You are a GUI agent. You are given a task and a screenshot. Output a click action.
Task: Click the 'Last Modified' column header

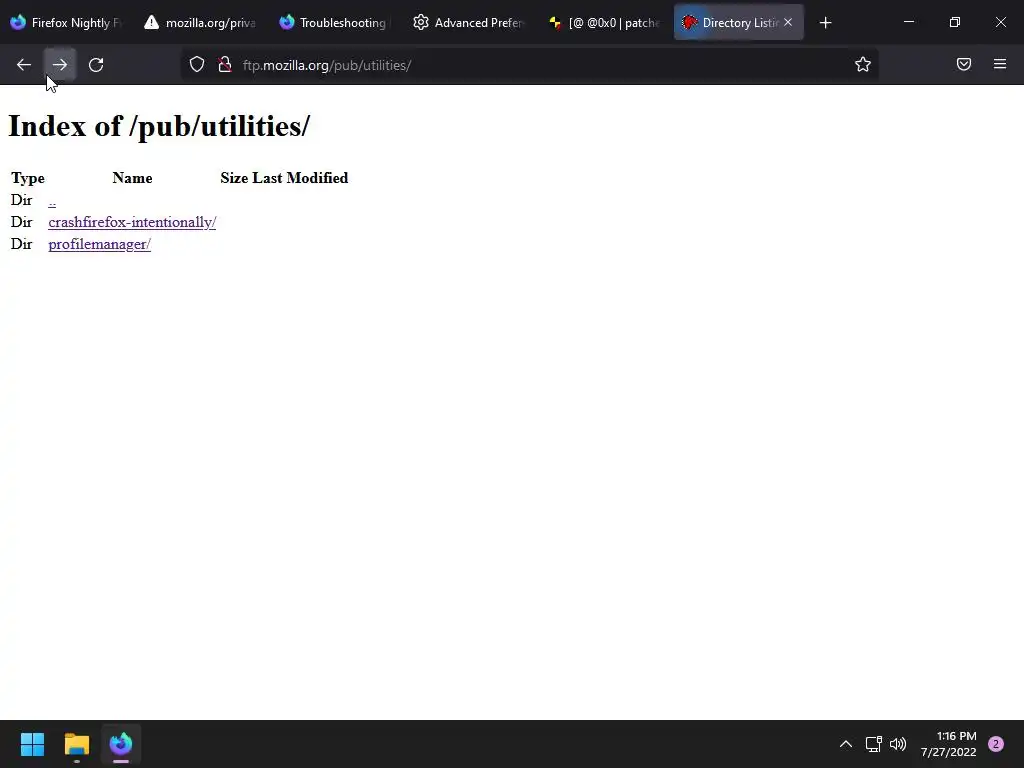pos(300,178)
